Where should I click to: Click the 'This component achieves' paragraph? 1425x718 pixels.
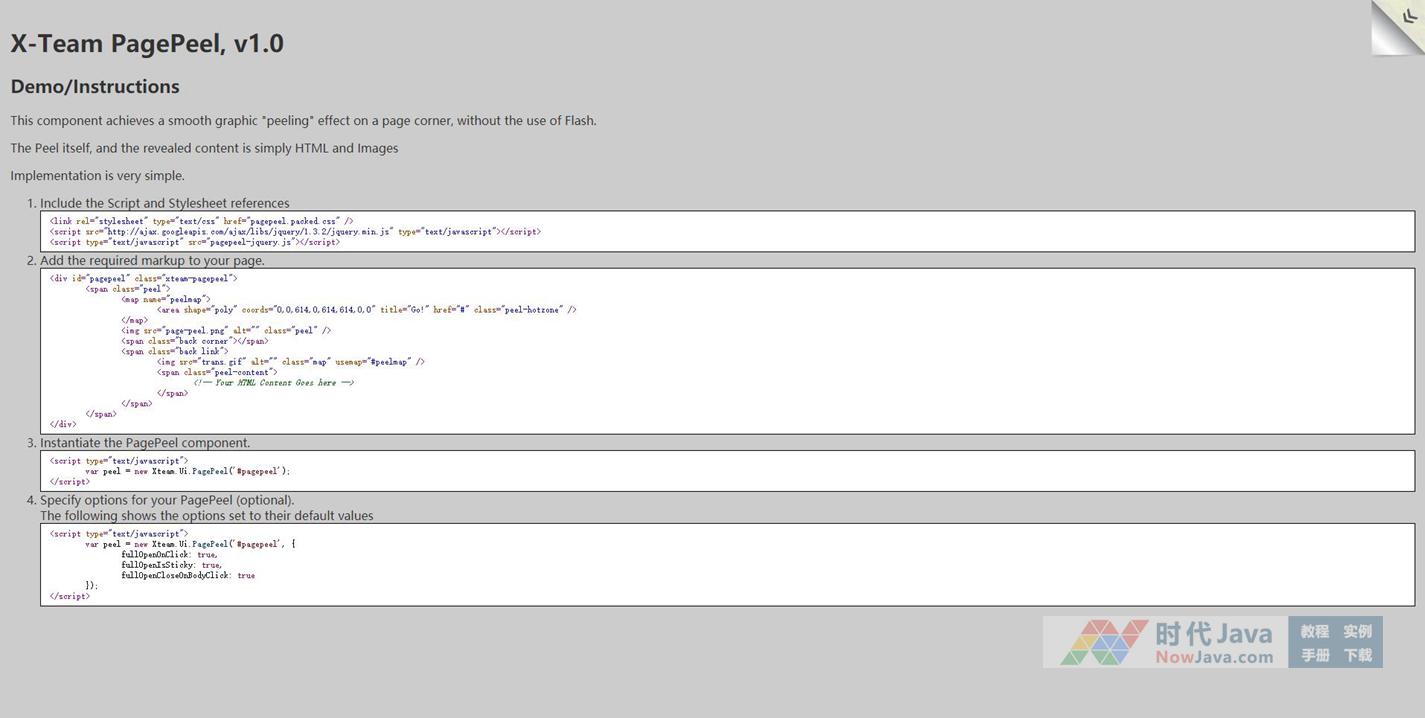(x=303, y=121)
